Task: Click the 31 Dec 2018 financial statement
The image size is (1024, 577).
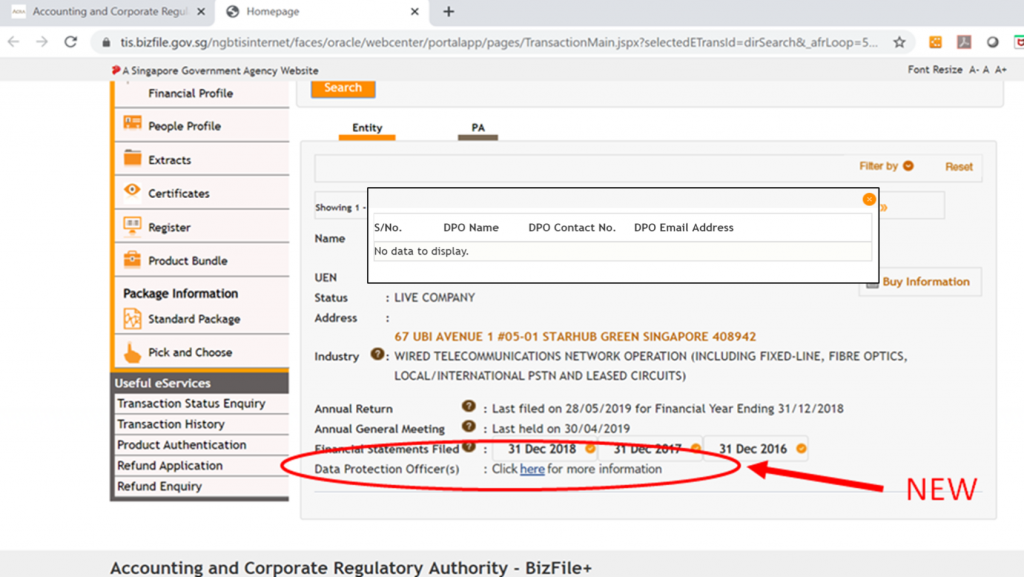Action: pyautogui.click(x=542, y=449)
